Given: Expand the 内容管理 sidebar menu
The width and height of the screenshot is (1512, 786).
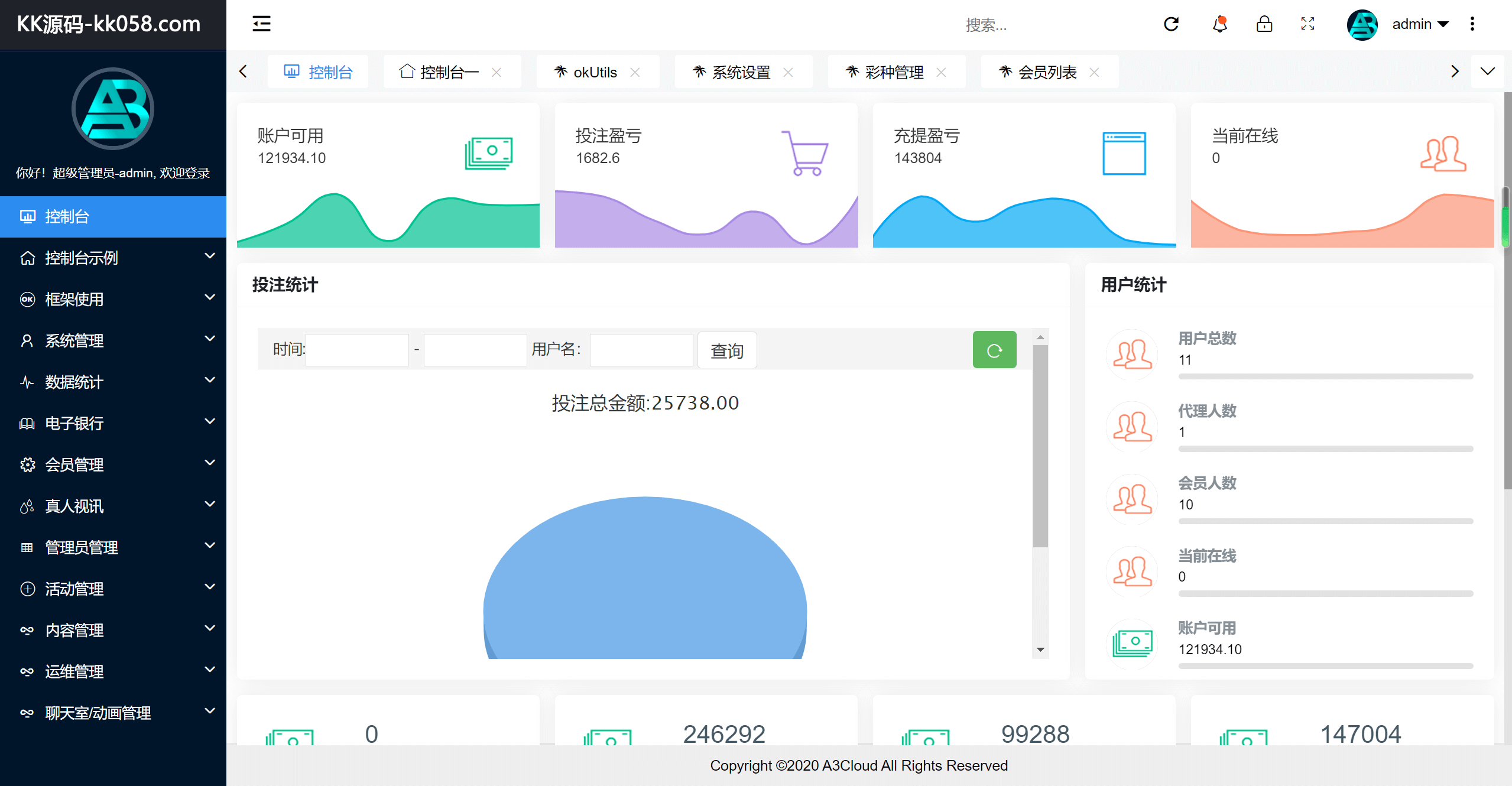Looking at the screenshot, I should [x=113, y=630].
